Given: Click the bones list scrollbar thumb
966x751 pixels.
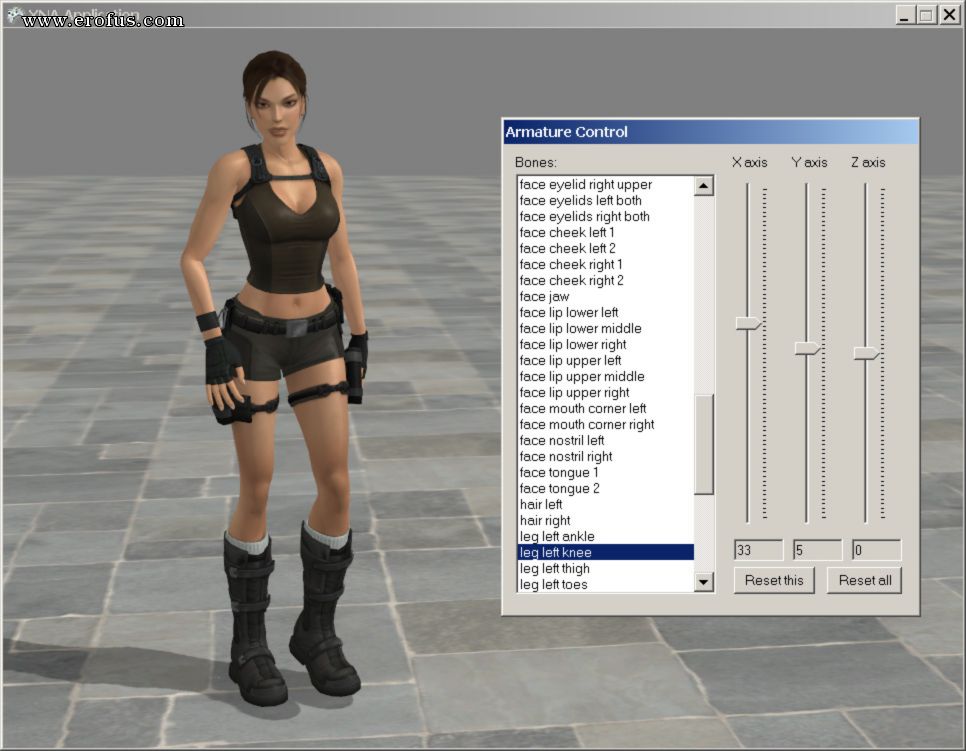Looking at the screenshot, I should (704, 444).
